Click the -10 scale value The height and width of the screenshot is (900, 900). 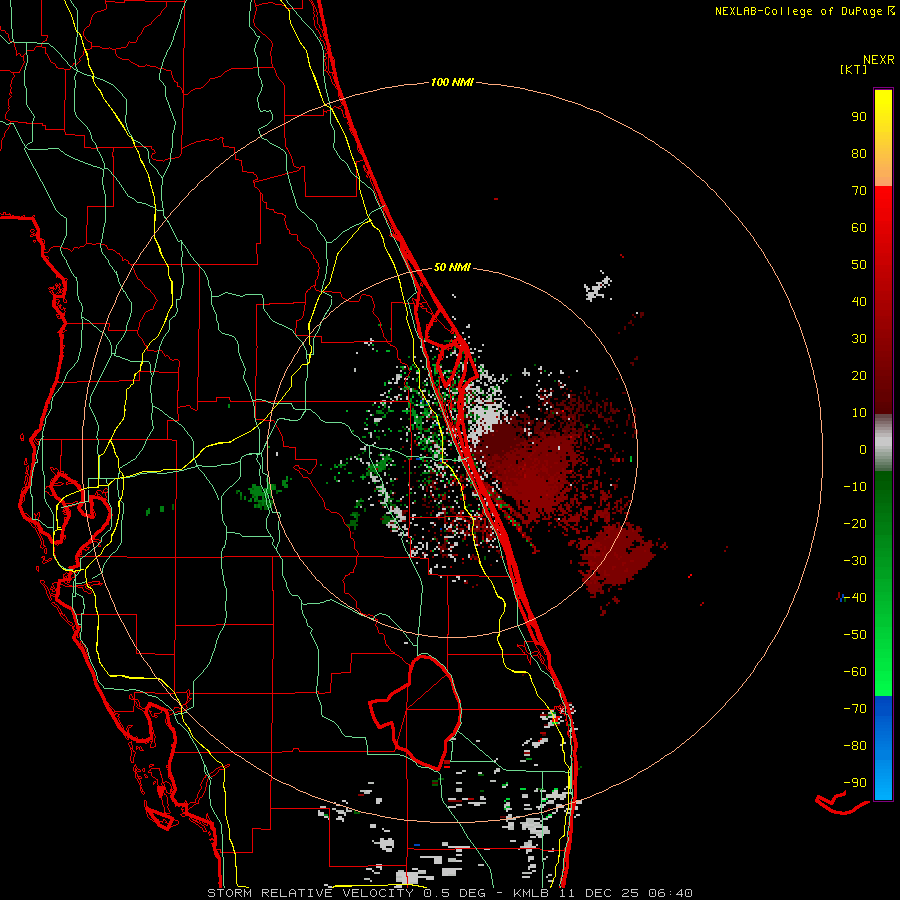855,487
